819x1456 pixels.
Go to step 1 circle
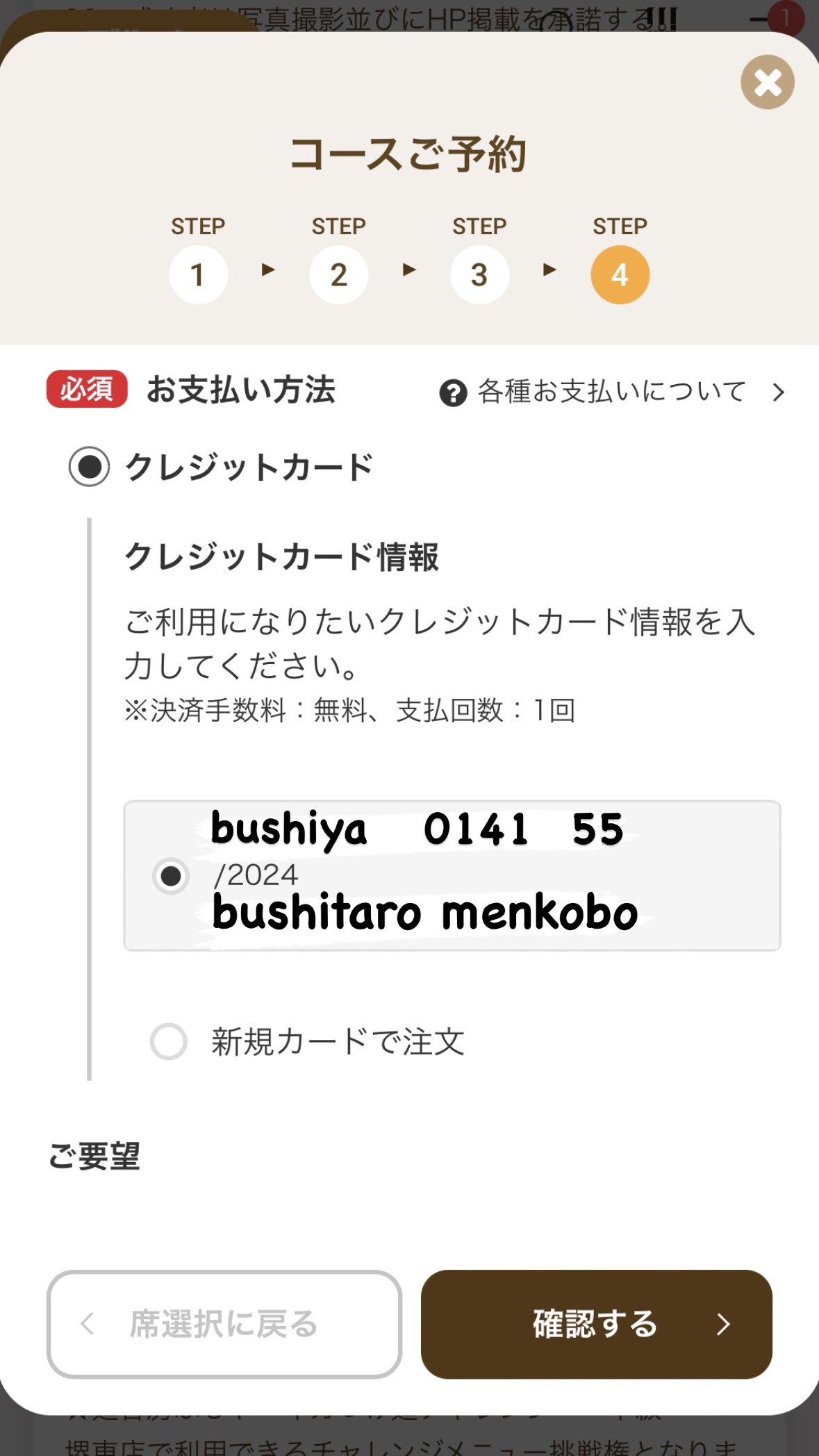point(198,275)
